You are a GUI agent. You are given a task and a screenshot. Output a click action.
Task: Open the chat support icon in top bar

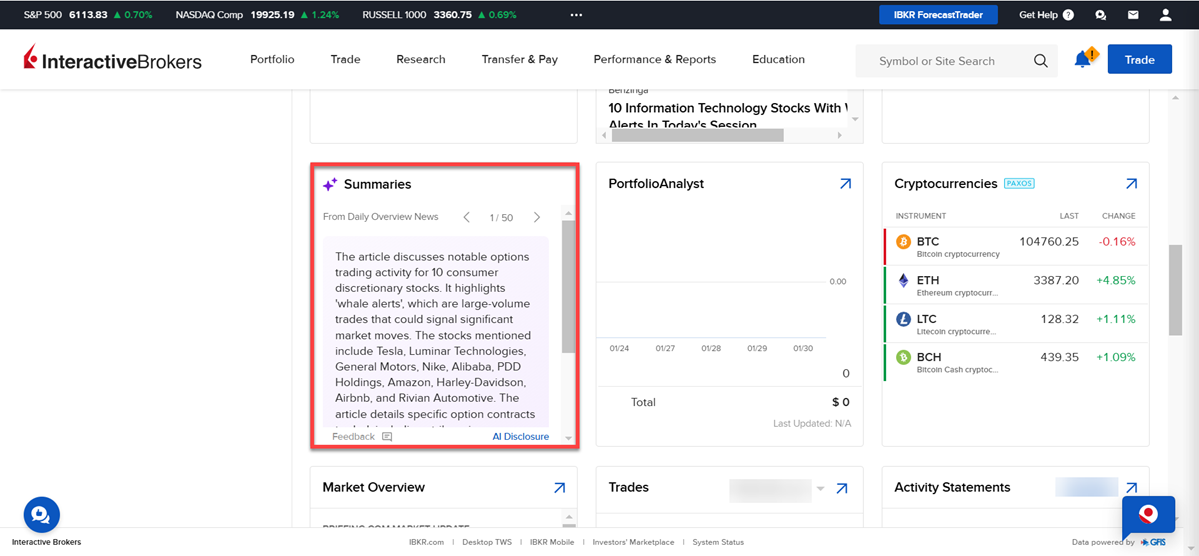point(1100,15)
